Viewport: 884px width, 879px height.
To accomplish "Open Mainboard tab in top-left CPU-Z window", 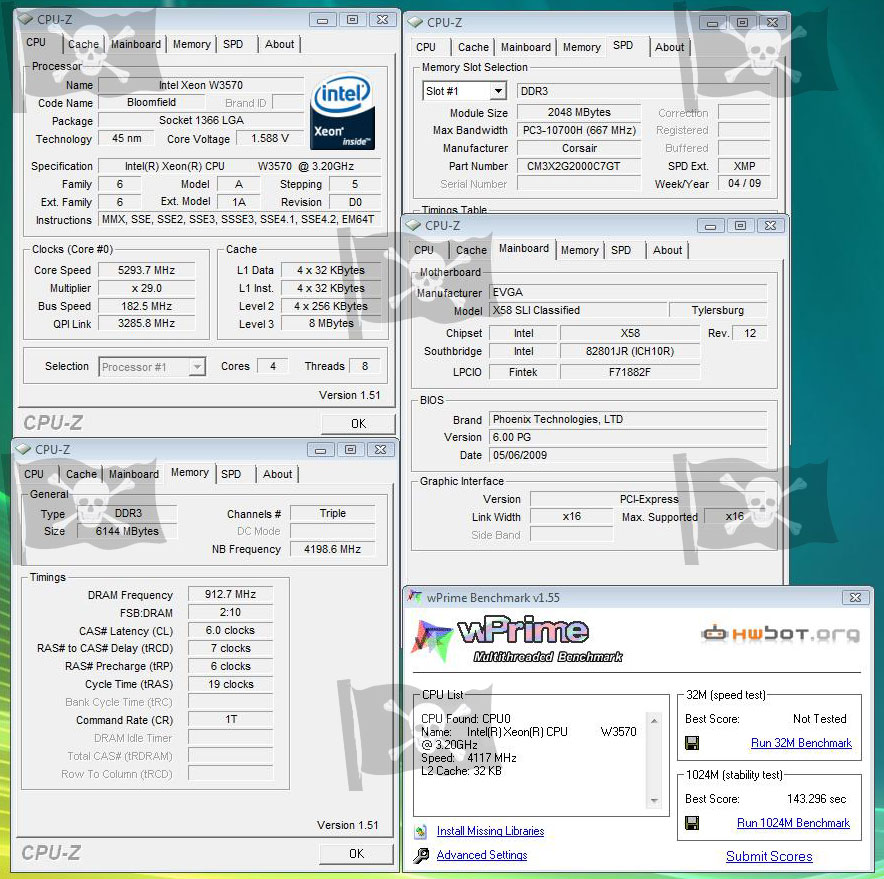I will pos(136,44).
